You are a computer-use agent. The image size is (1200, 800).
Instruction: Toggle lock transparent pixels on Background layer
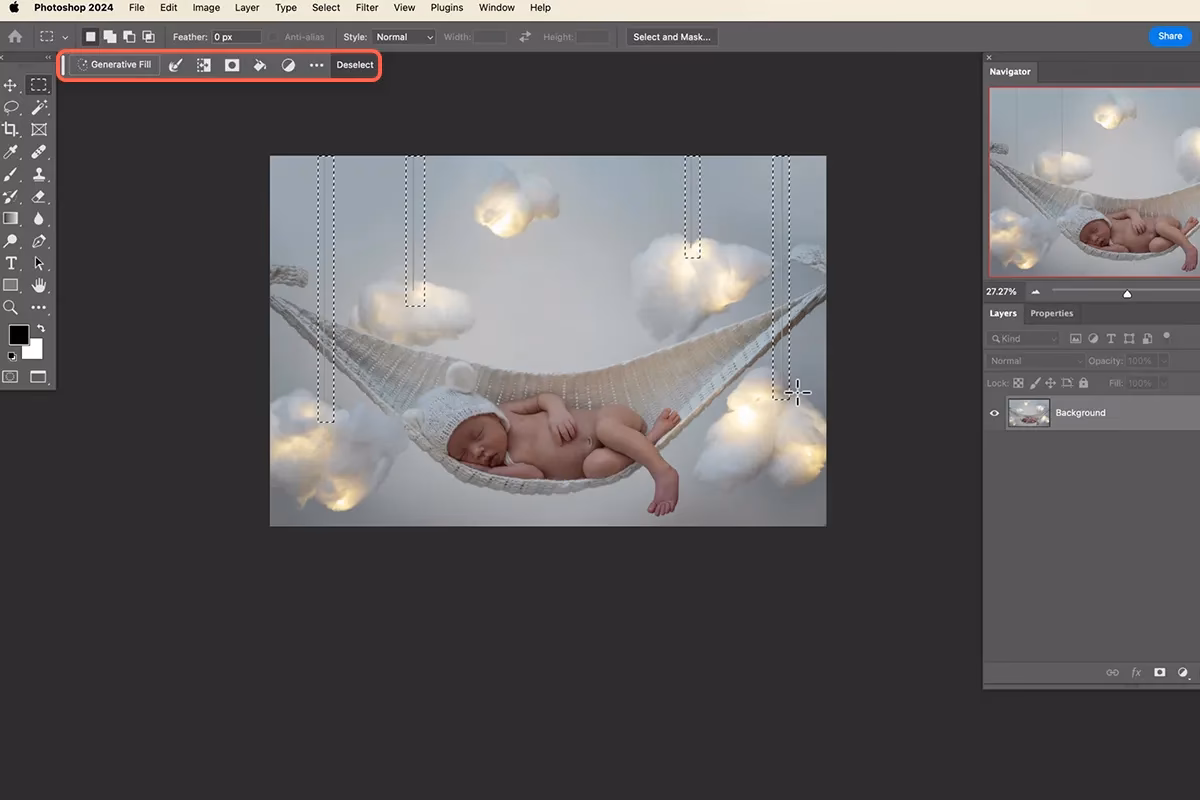tap(1018, 383)
